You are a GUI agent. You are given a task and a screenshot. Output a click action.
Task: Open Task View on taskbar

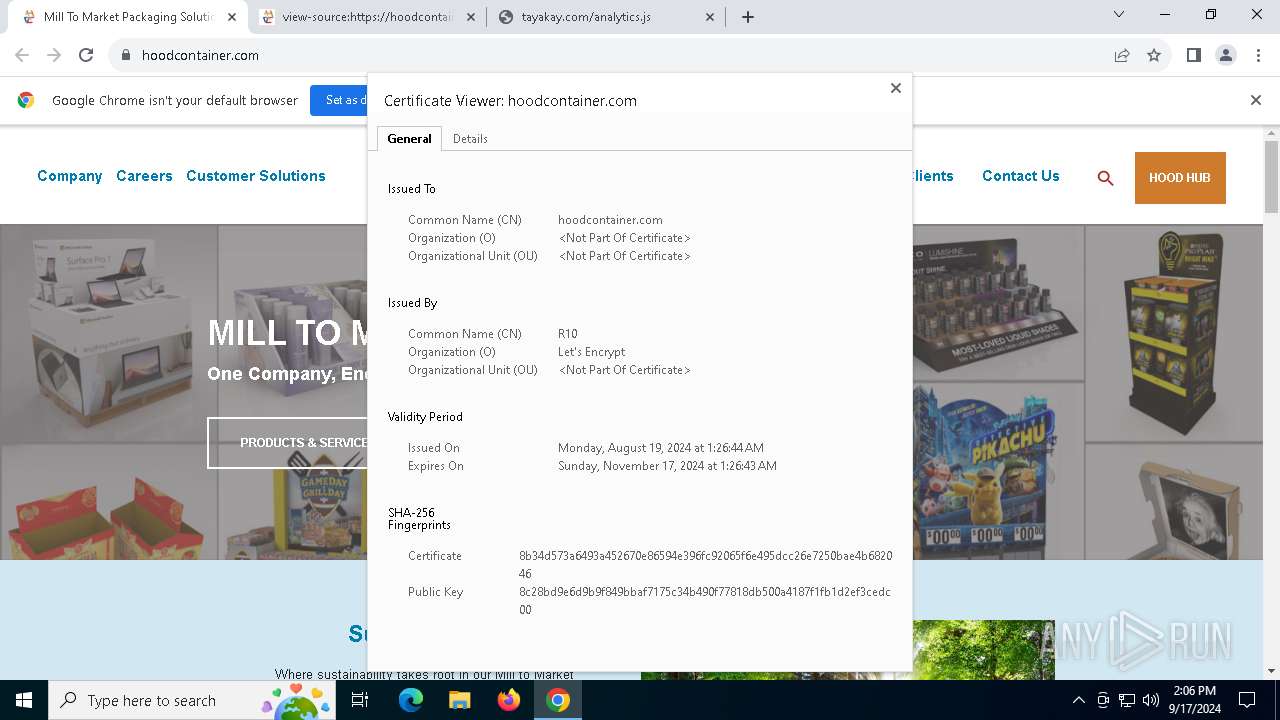pos(360,700)
